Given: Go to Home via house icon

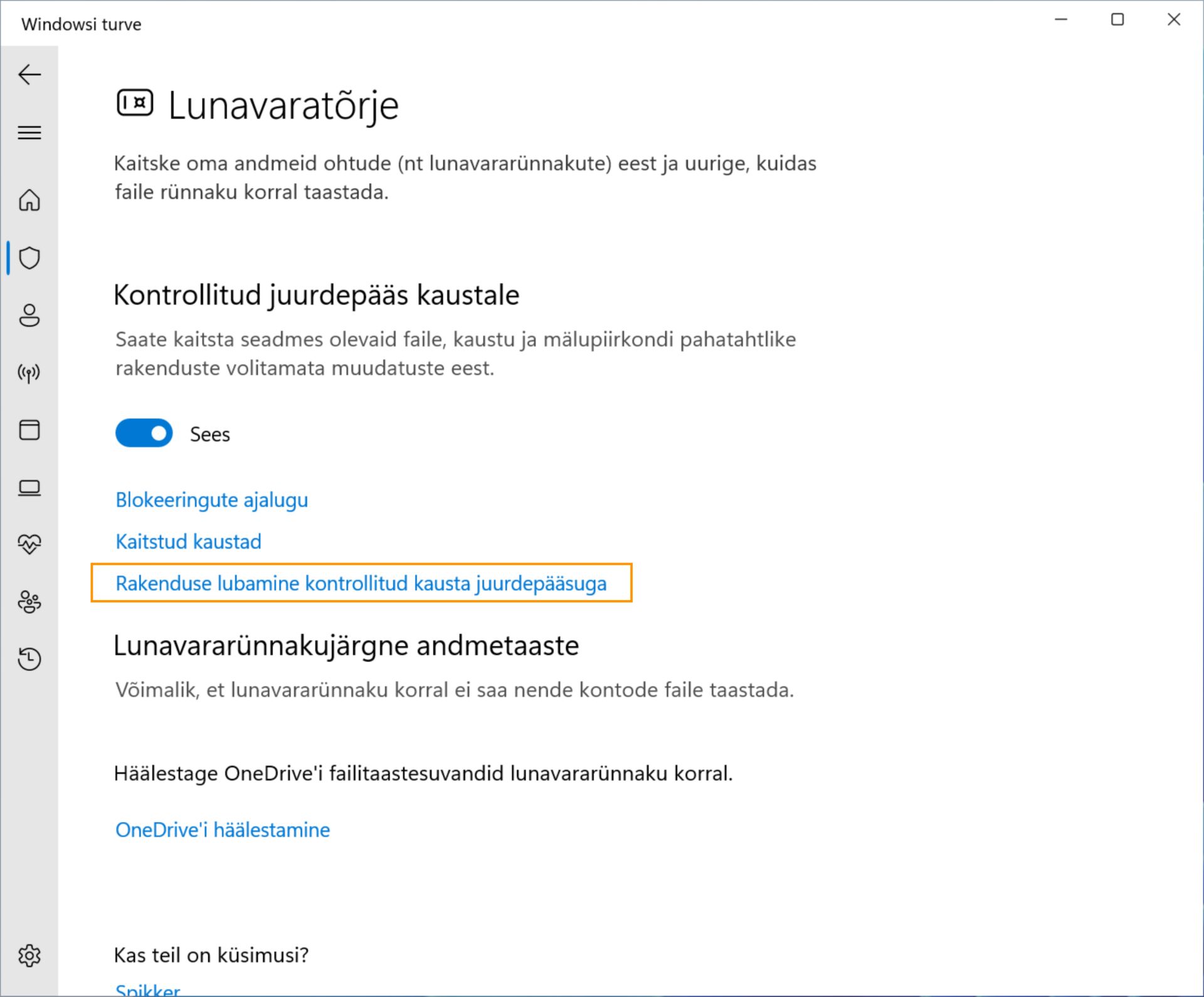Looking at the screenshot, I should (x=29, y=201).
